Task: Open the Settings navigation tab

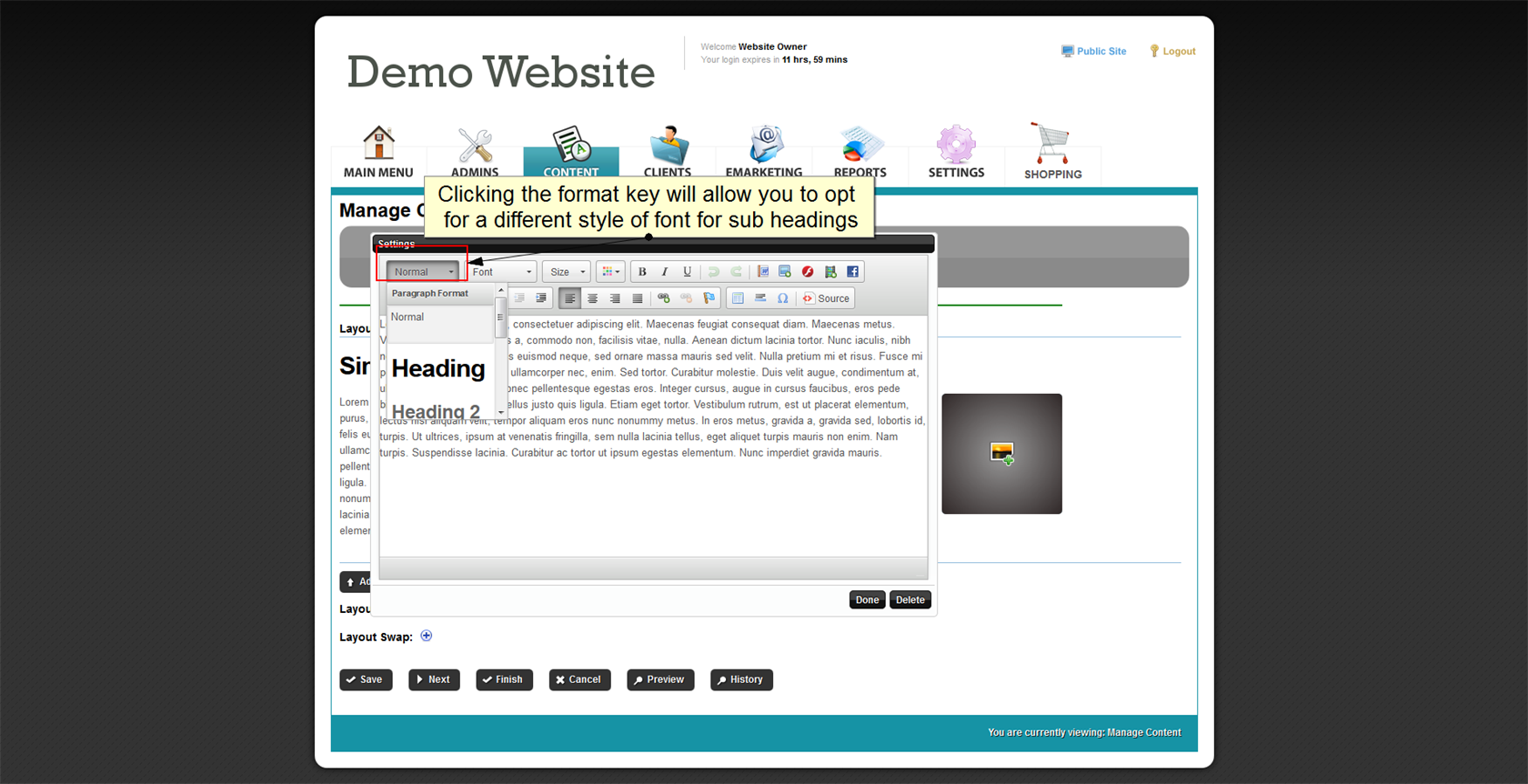Action: pyautogui.click(x=956, y=152)
